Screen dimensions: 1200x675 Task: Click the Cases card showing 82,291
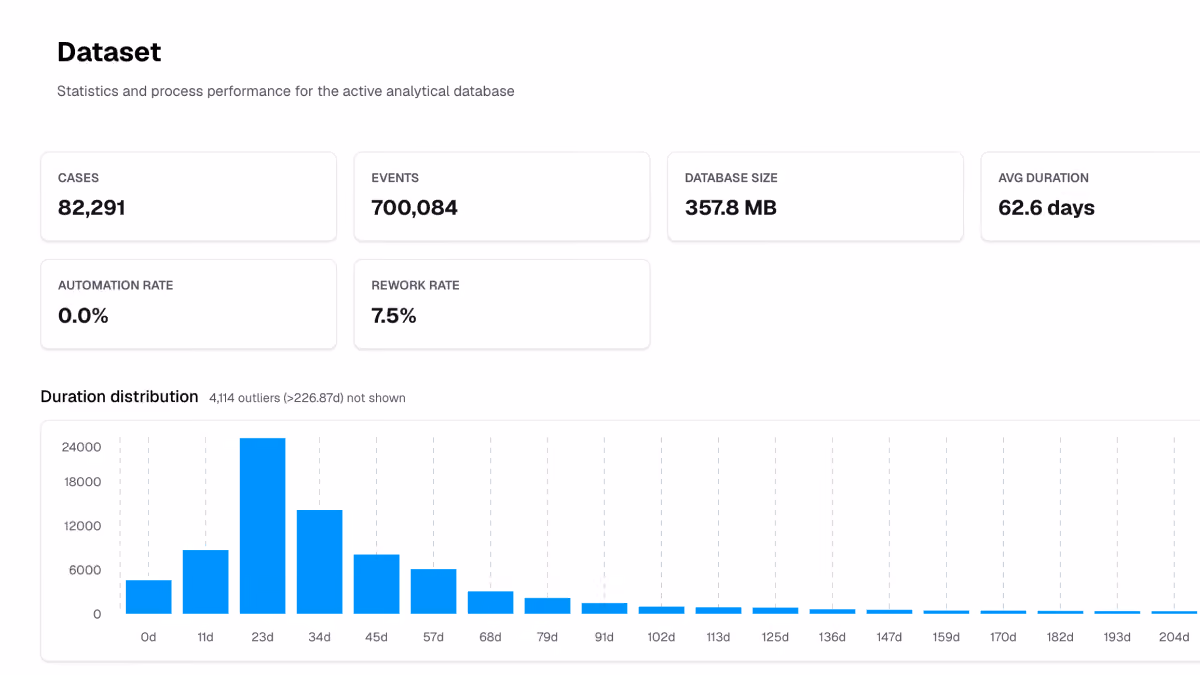188,196
